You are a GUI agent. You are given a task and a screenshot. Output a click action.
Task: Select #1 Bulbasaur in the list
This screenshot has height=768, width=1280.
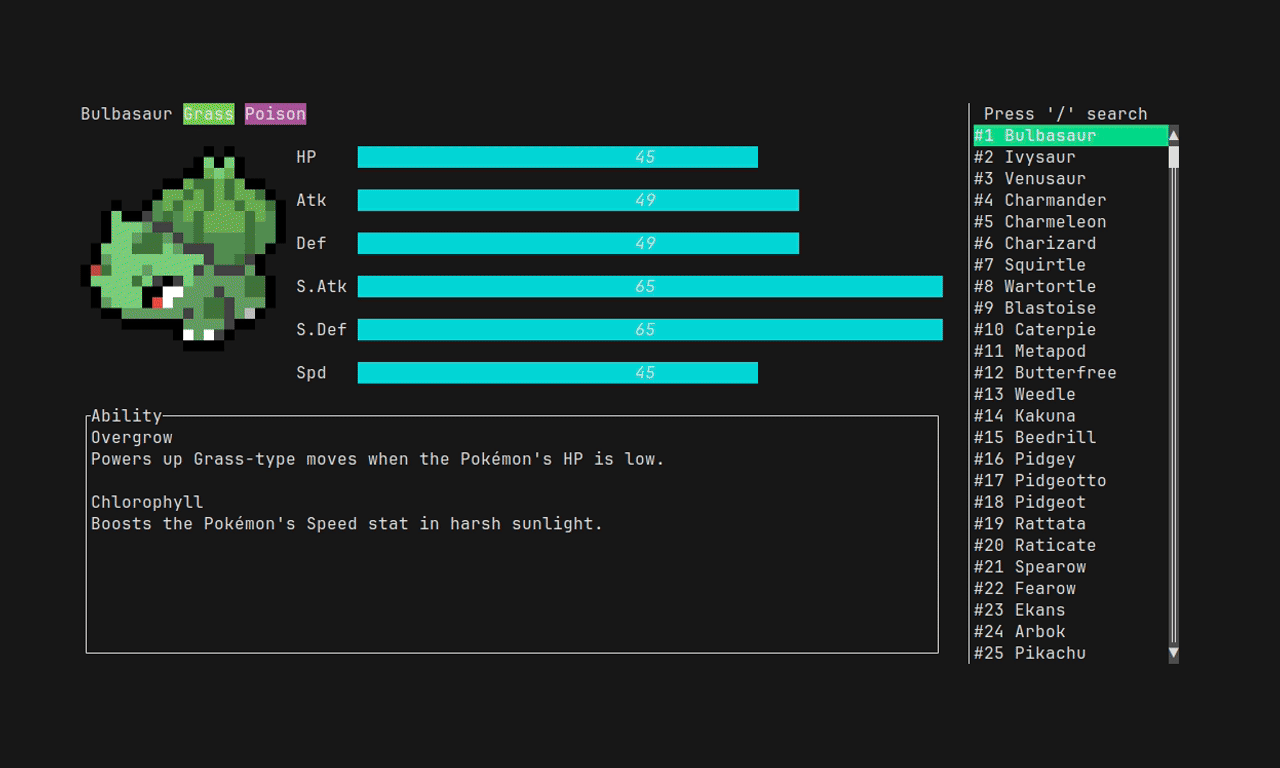tap(1071, 136)
